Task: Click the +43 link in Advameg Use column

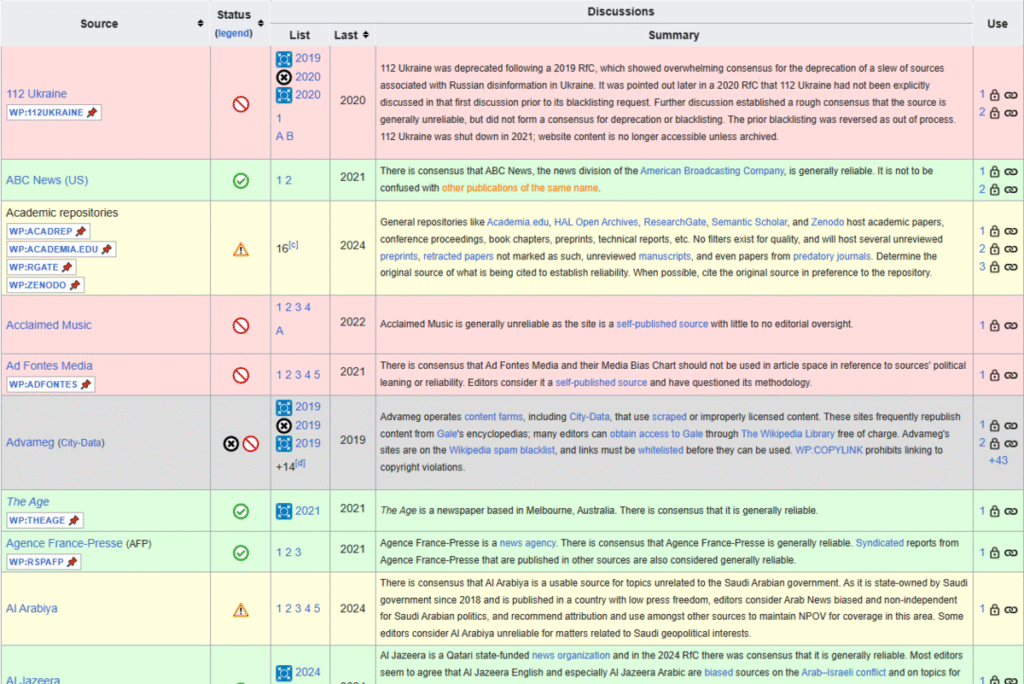Action: click(x=997, y=460)
